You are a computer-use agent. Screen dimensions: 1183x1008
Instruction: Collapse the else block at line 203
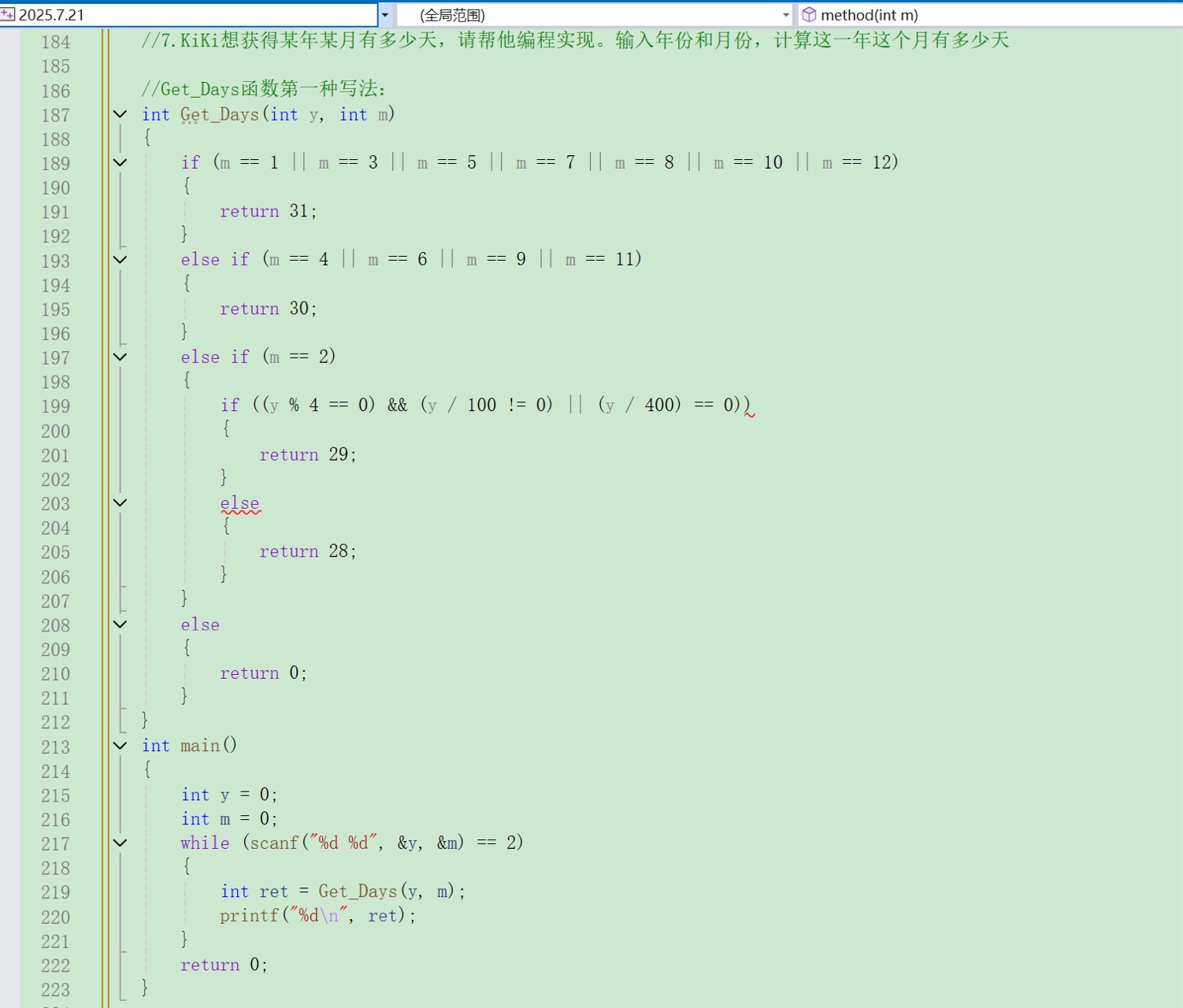tap(121, 503)
